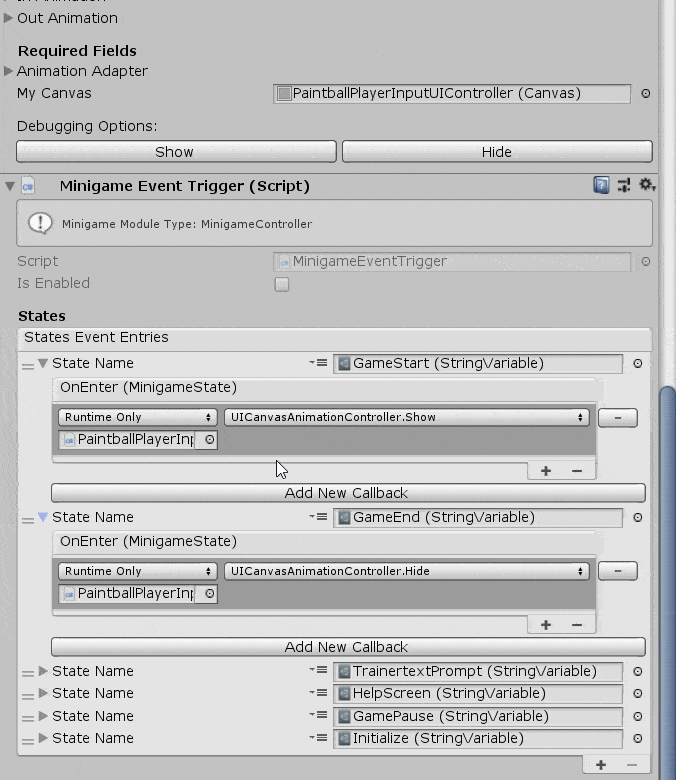Expand the Animation Adapter foldout
676x780 pixels.
(8, 71)
